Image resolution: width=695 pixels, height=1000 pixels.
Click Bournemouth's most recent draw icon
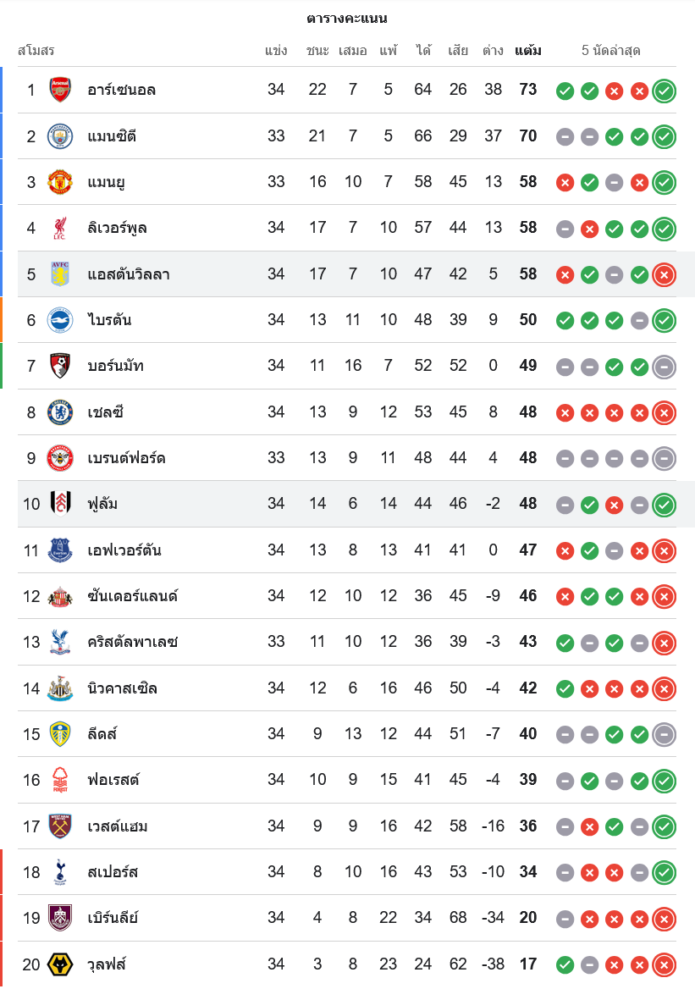(664, 367)
